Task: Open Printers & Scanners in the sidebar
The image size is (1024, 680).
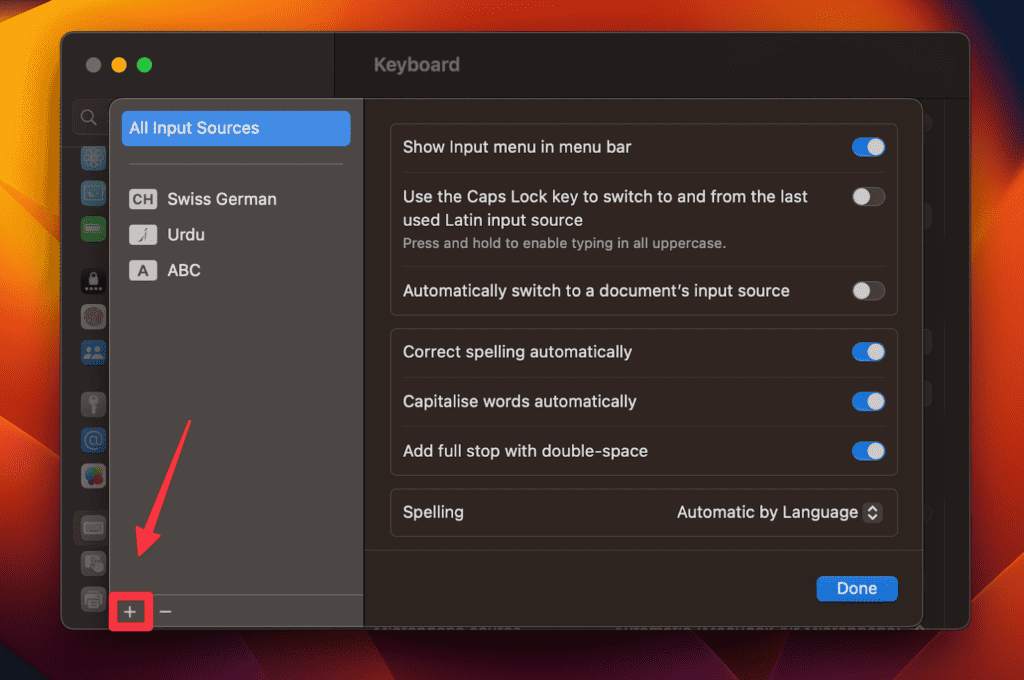Action: pyautogui.click(x=93, y=598)
